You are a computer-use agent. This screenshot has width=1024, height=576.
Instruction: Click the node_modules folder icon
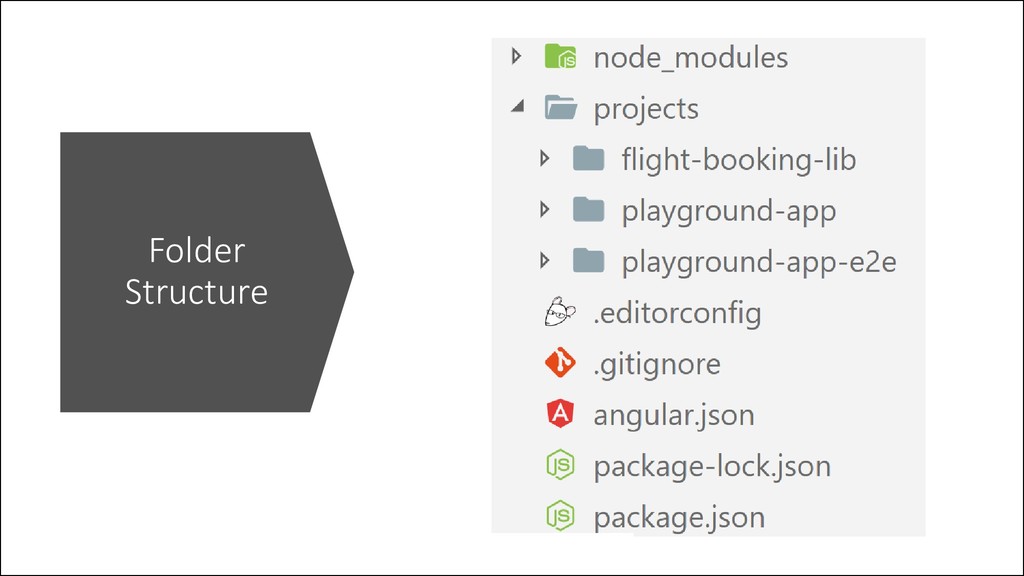(x=560, y=57)
